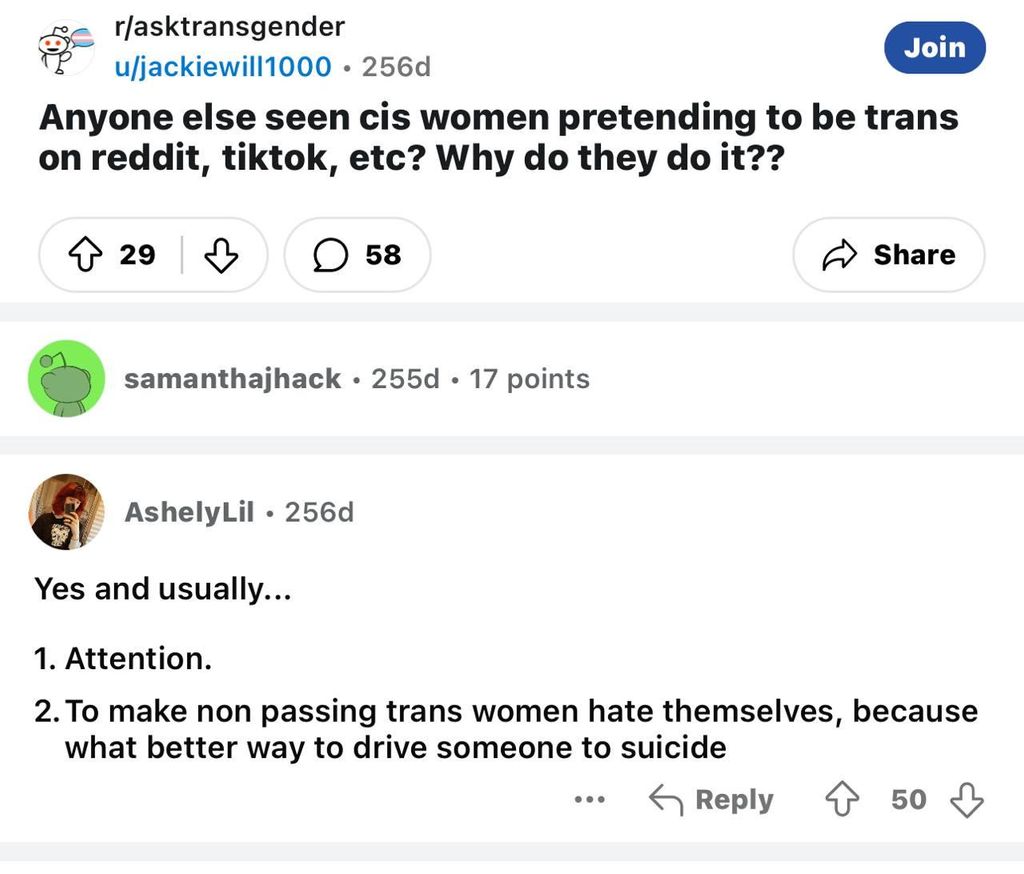This screenshot has height=874, width=1024.
Task: Go to r/asktransgender subreddit name
Action: [231, 27]
